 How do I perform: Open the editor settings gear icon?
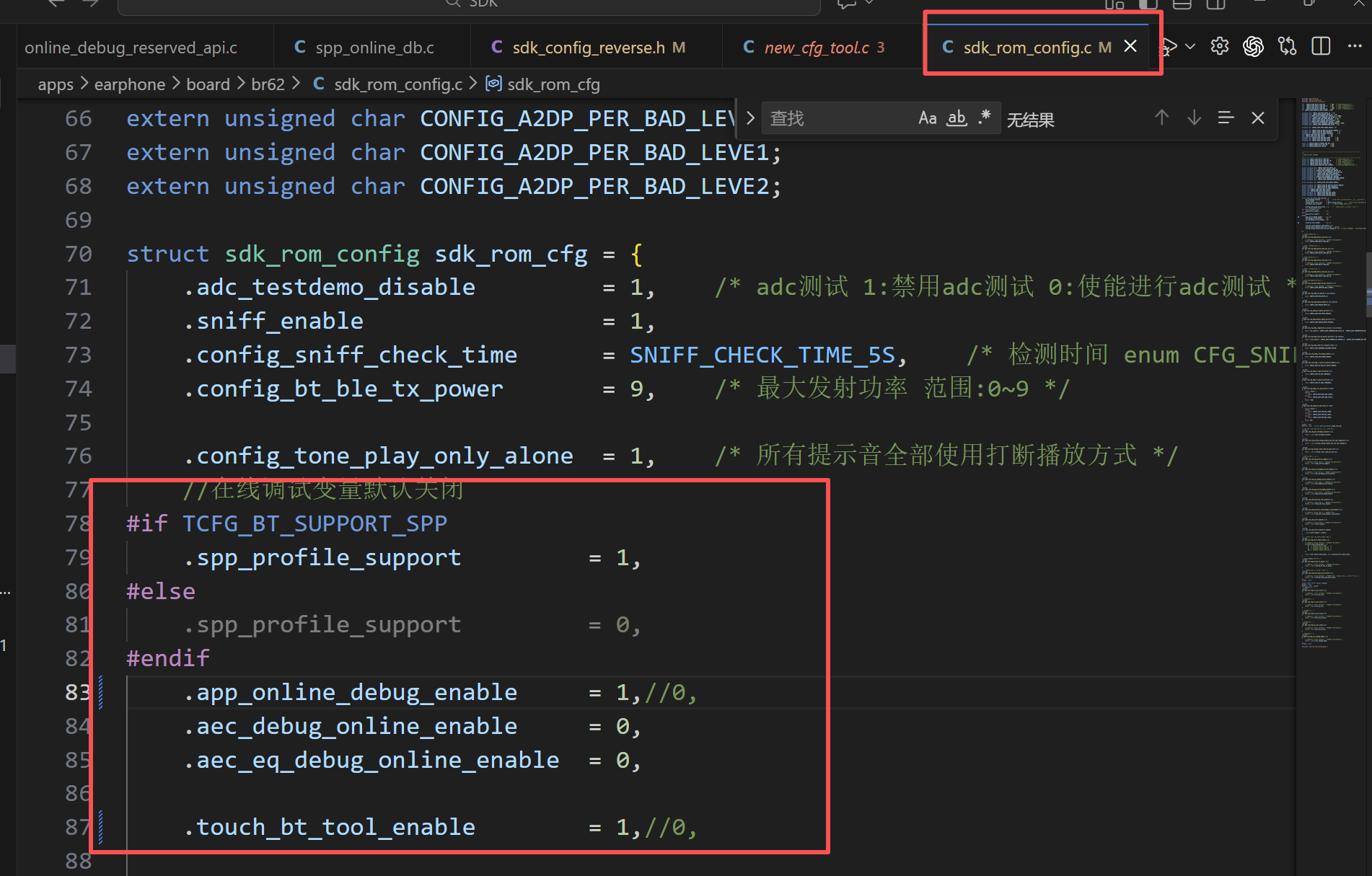pyautogui.click(x=1219, y=47)
